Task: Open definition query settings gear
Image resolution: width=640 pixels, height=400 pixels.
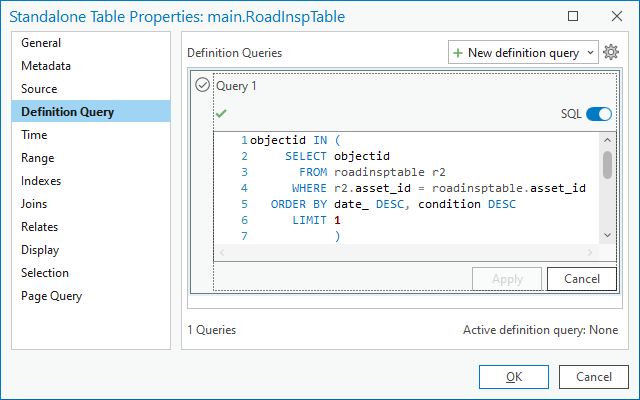Action: pos(612,52)
